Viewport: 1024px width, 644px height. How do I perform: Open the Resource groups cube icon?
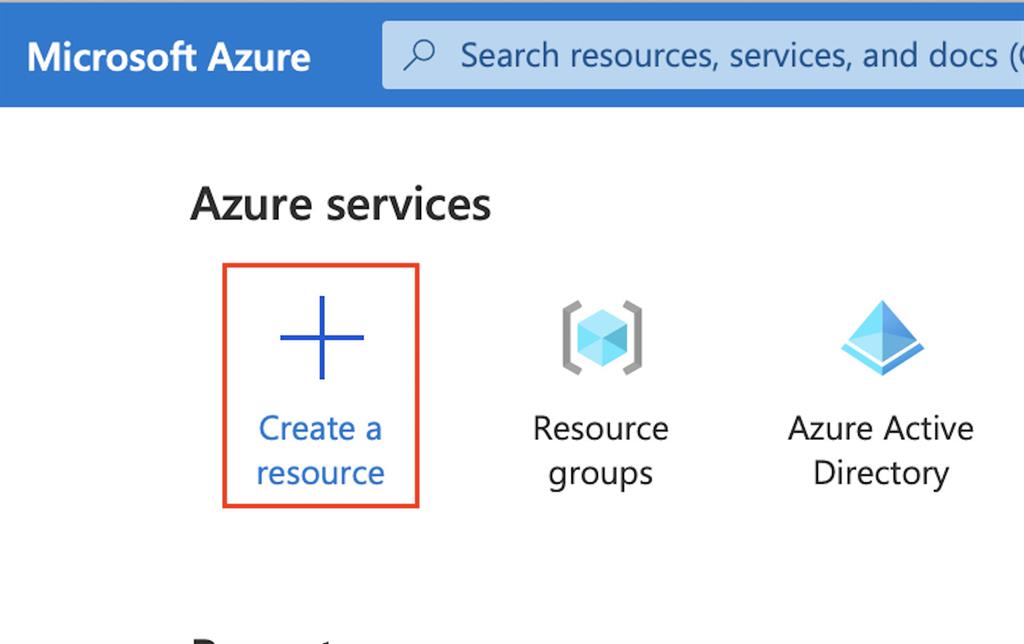(602, 338)
